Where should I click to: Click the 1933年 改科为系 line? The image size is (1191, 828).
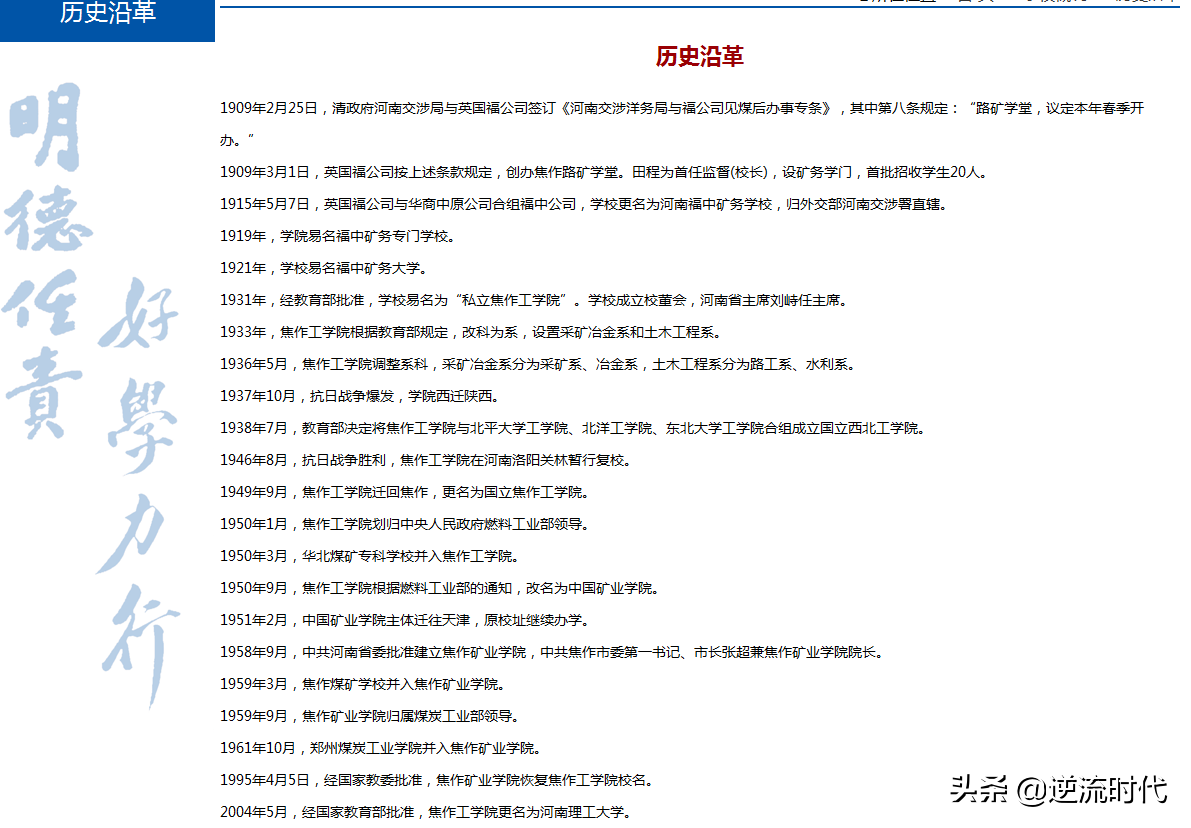(x=472, y=332)
